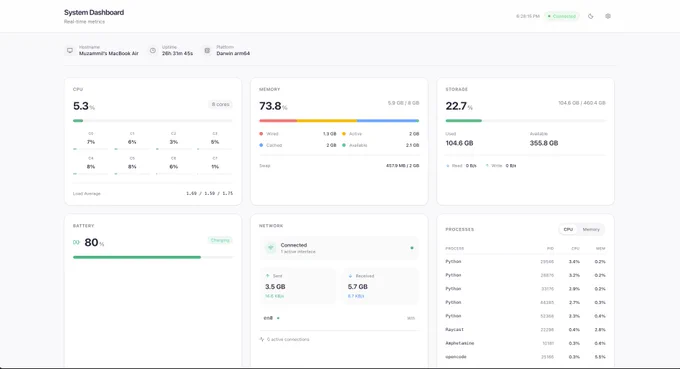Click the platform value Darwin arm64
This screenshot has width=680, height=369.
coord(233,53)
